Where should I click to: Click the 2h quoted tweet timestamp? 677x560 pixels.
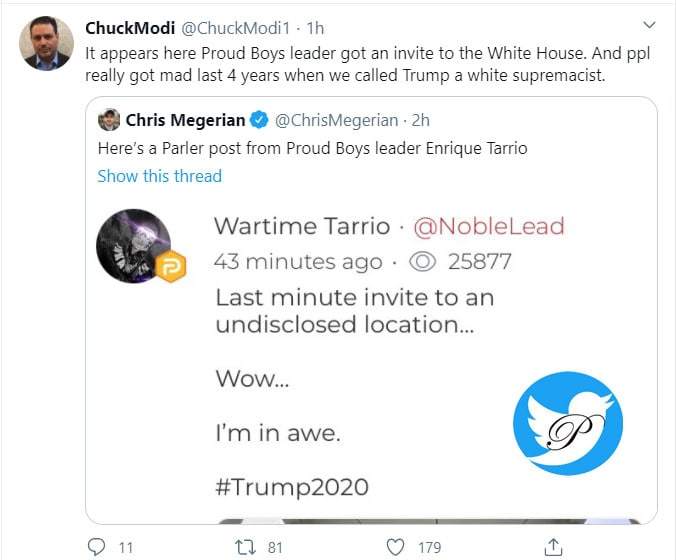click(420, 120)
